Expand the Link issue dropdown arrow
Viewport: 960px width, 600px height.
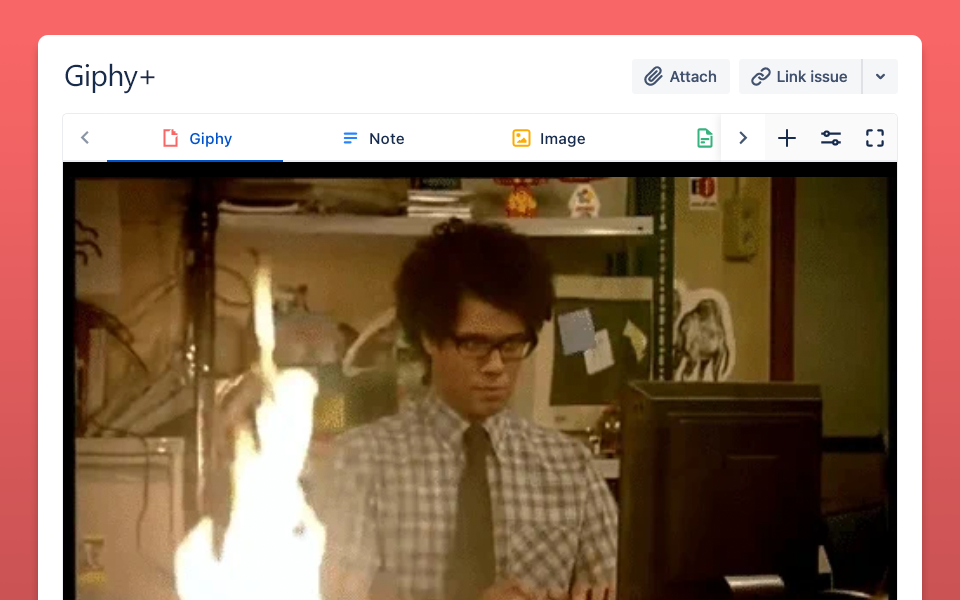pyautogui.click(x=880, y=77)
